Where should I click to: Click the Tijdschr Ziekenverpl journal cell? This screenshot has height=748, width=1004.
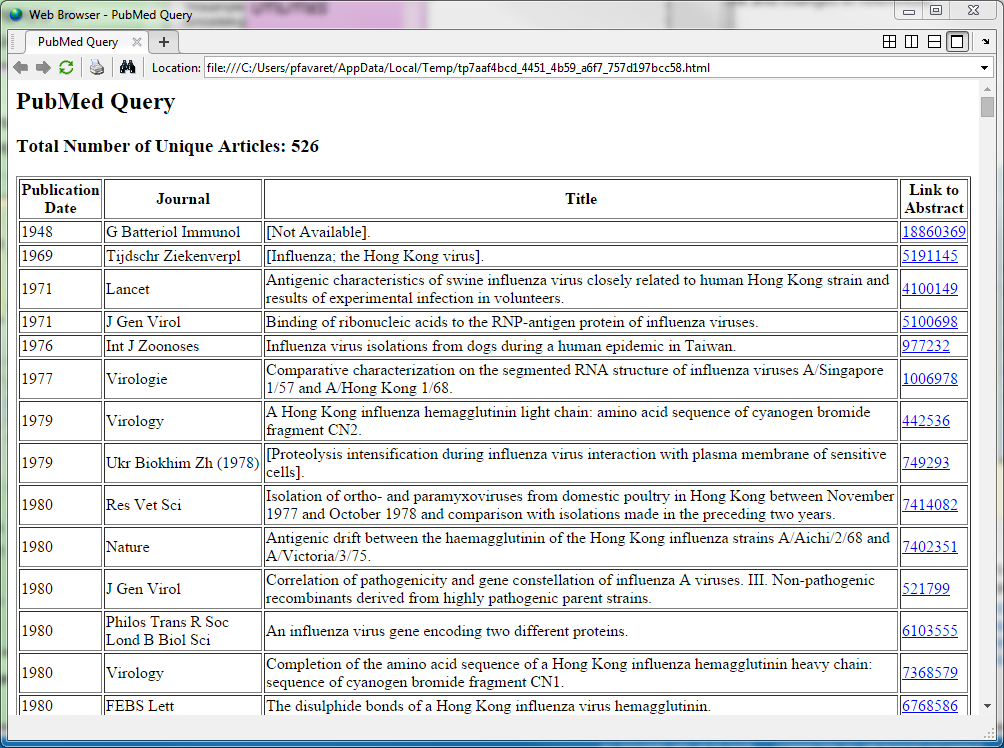pyautogui.click(x=182, y=256)
